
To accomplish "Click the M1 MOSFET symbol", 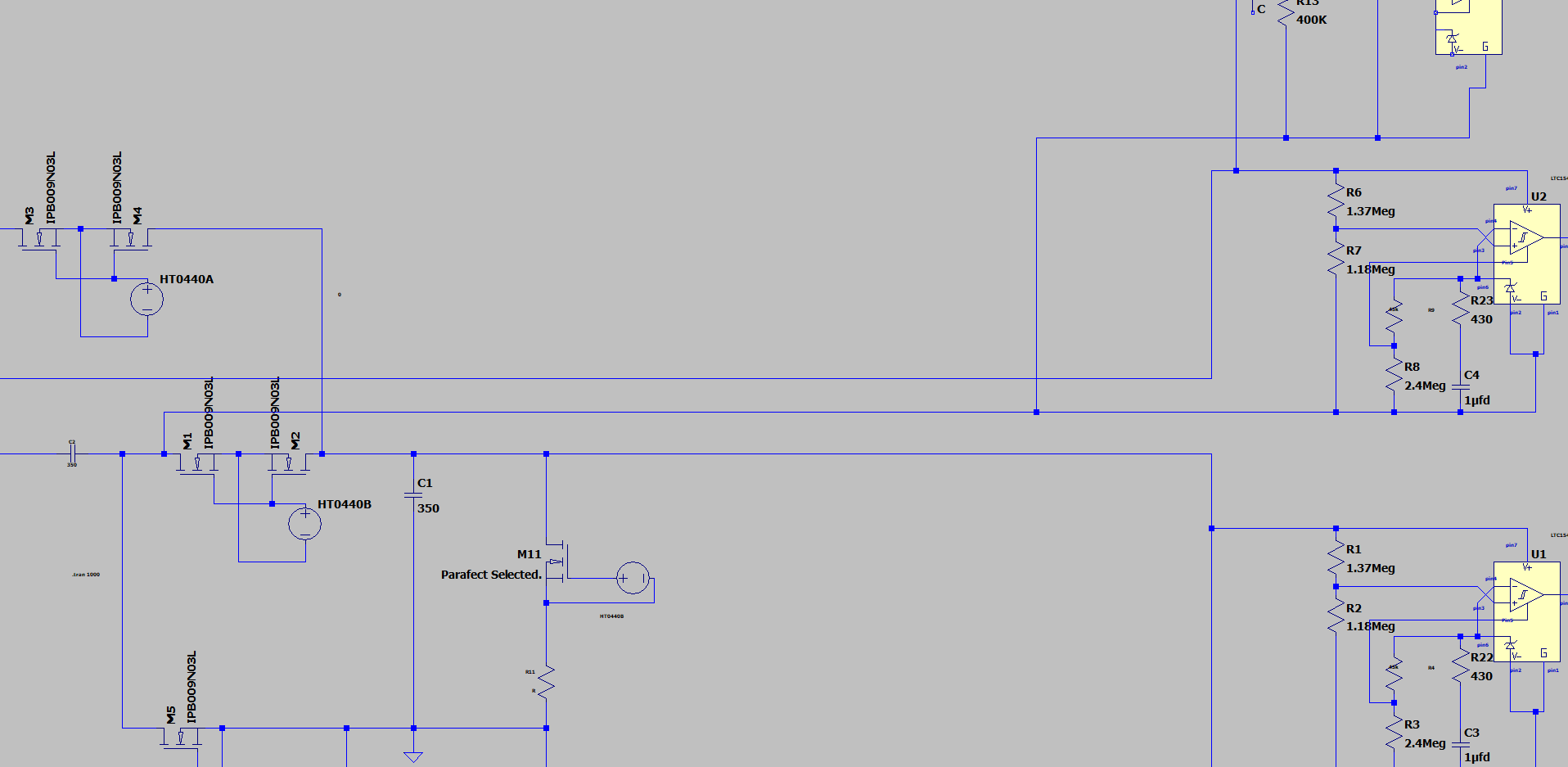I will (196, 464).
